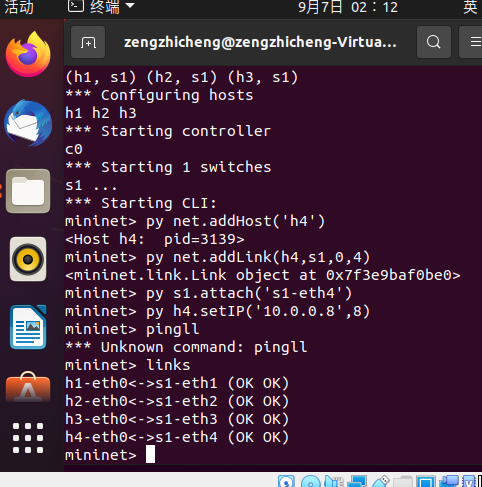Click the VirtualBox shared folders status icon
482x487 pixels.
403,482
